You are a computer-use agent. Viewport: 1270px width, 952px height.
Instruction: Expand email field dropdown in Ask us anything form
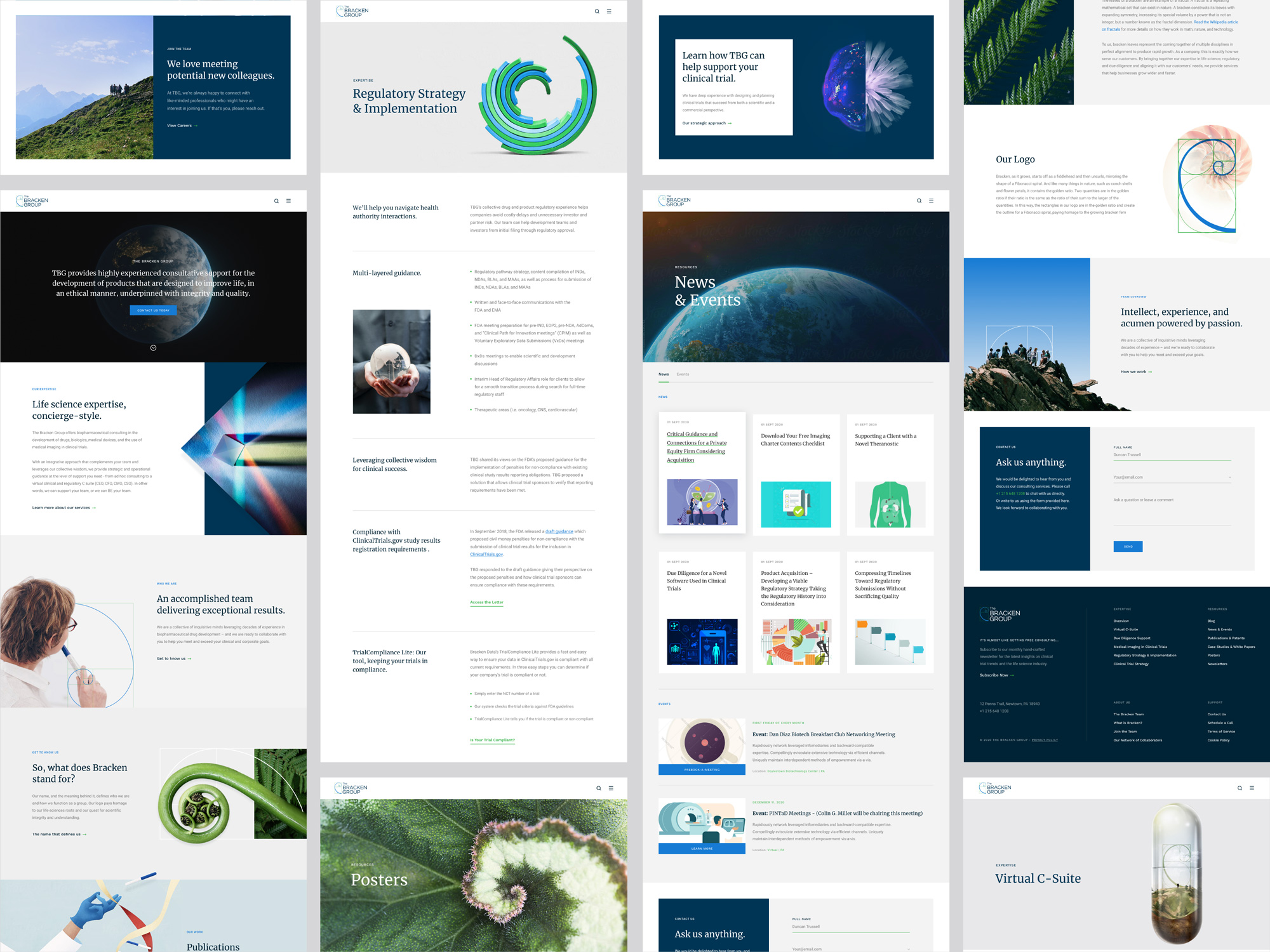click(x=1229, y=477)
